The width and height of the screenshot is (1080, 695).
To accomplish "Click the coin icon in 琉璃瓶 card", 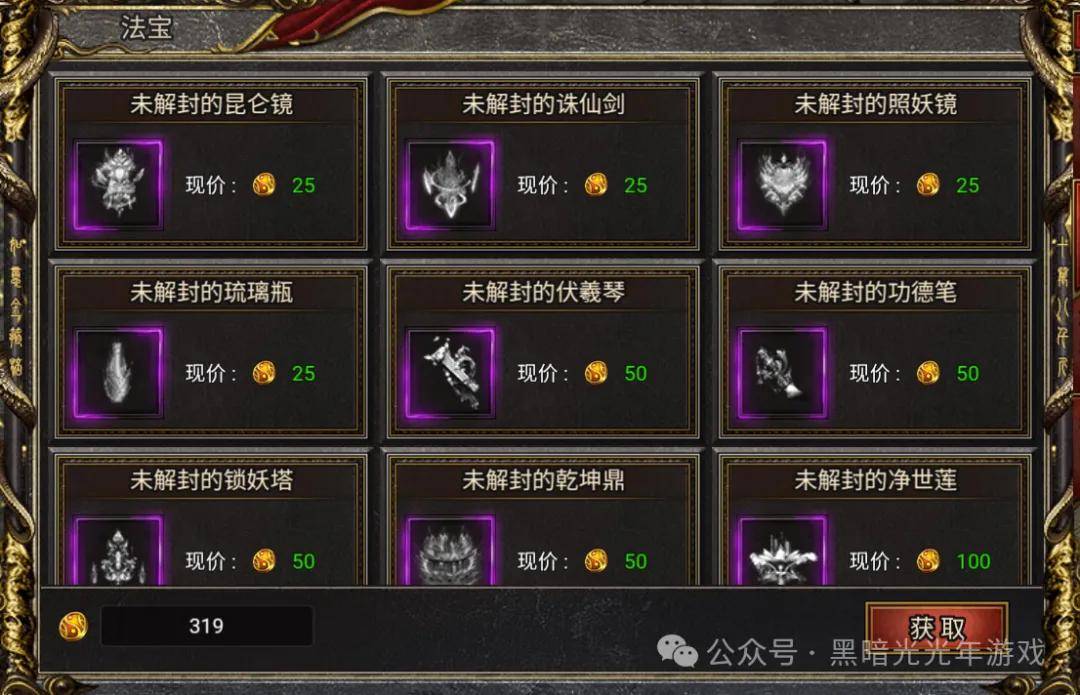I will 264,373.
